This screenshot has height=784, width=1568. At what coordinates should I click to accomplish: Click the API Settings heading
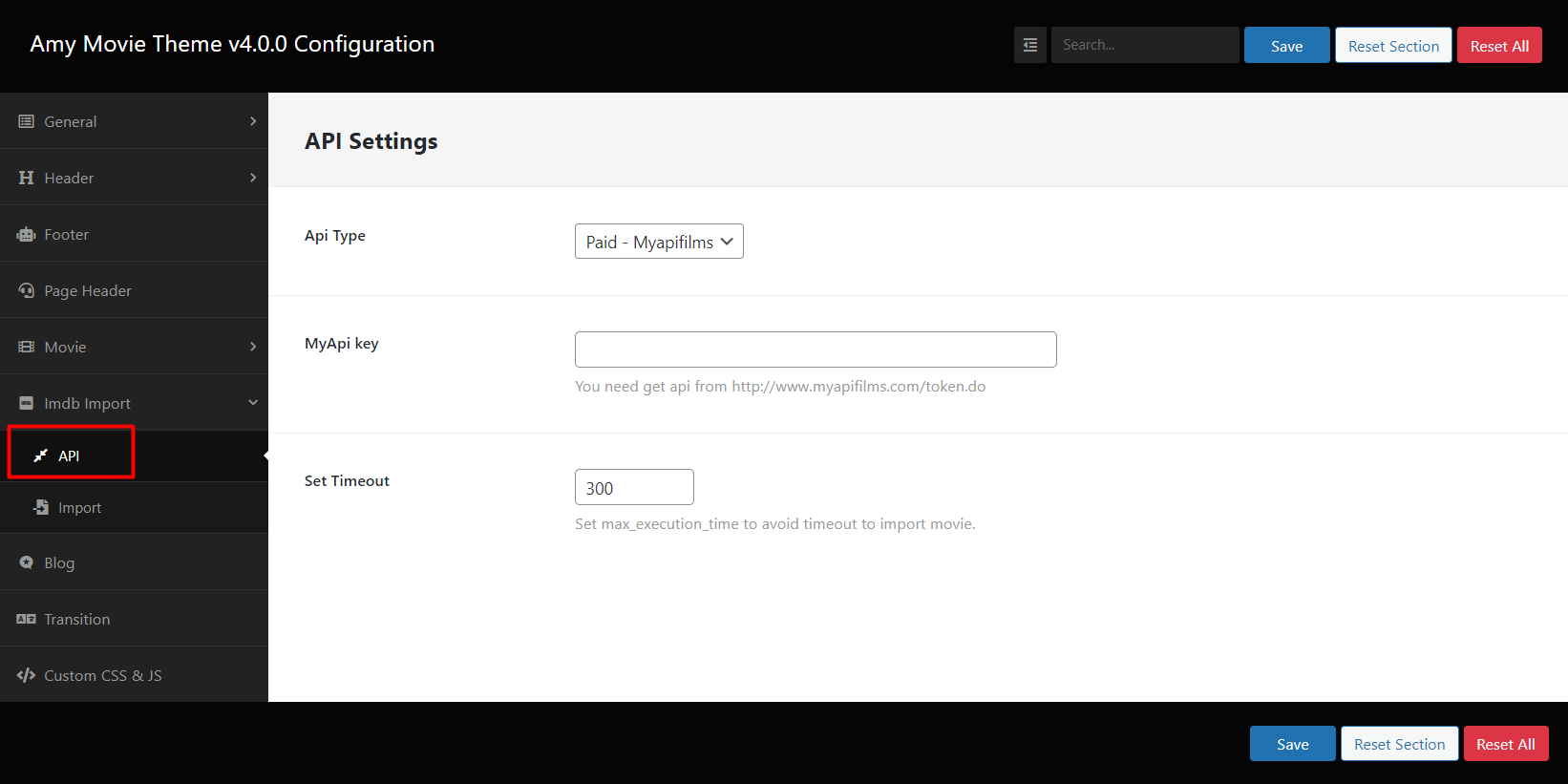click(371, 141)
